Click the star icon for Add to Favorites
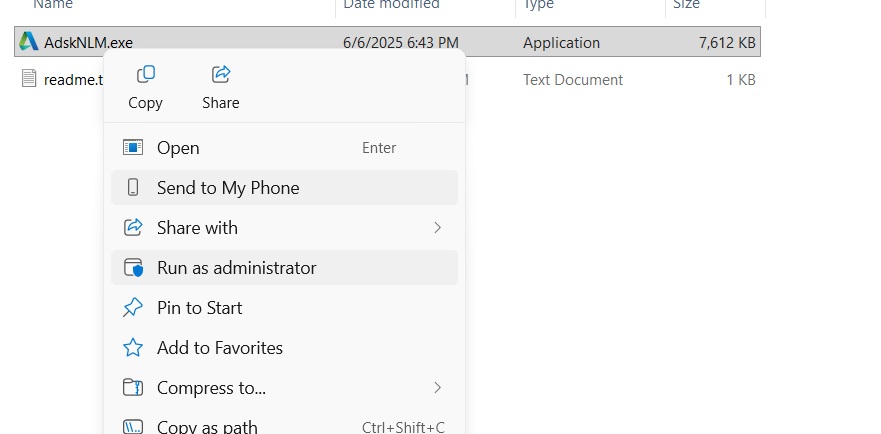 tap(133, 348)
